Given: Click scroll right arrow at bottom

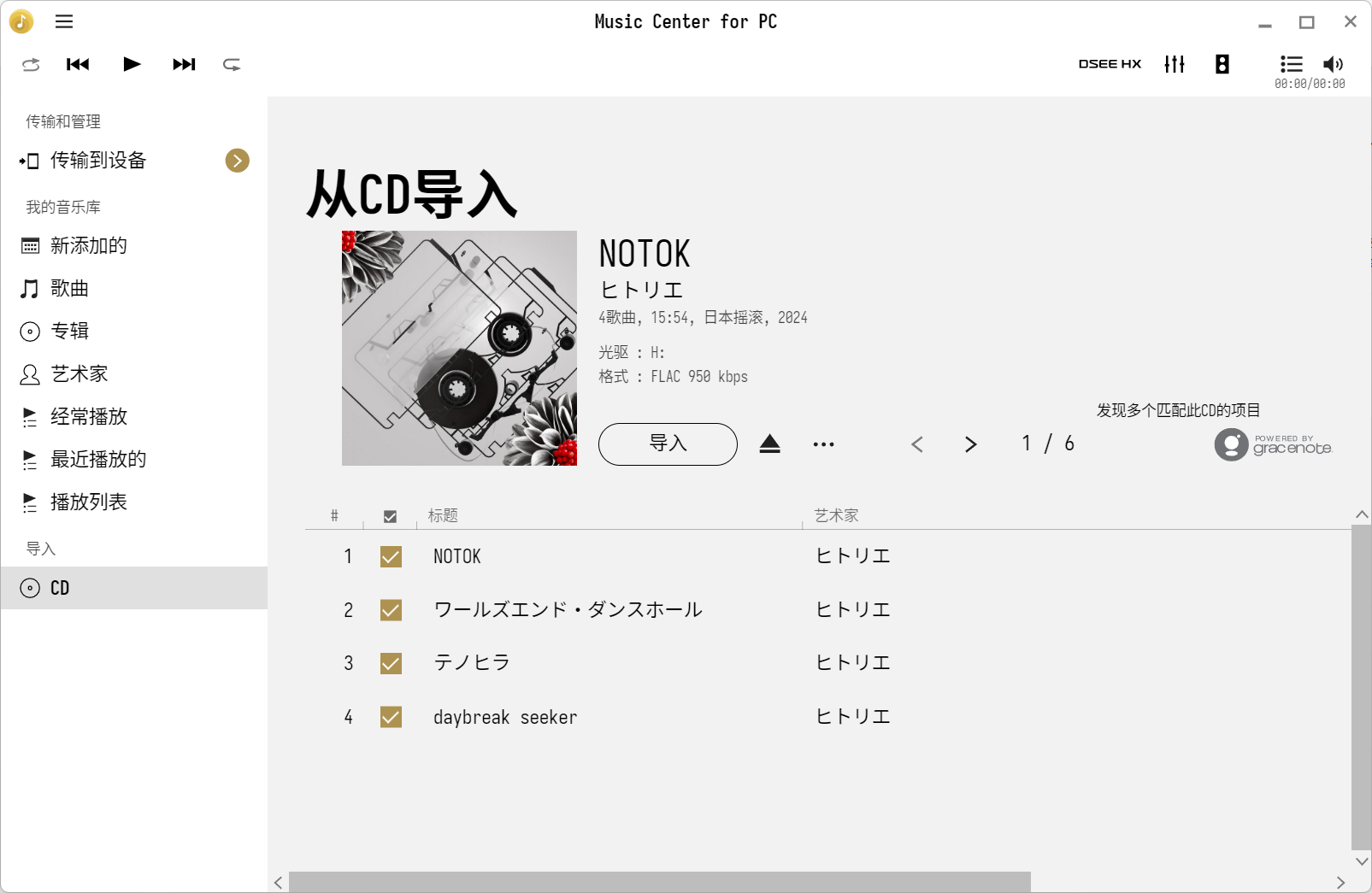Looking at the screenshot, I should coord(1340,883).
